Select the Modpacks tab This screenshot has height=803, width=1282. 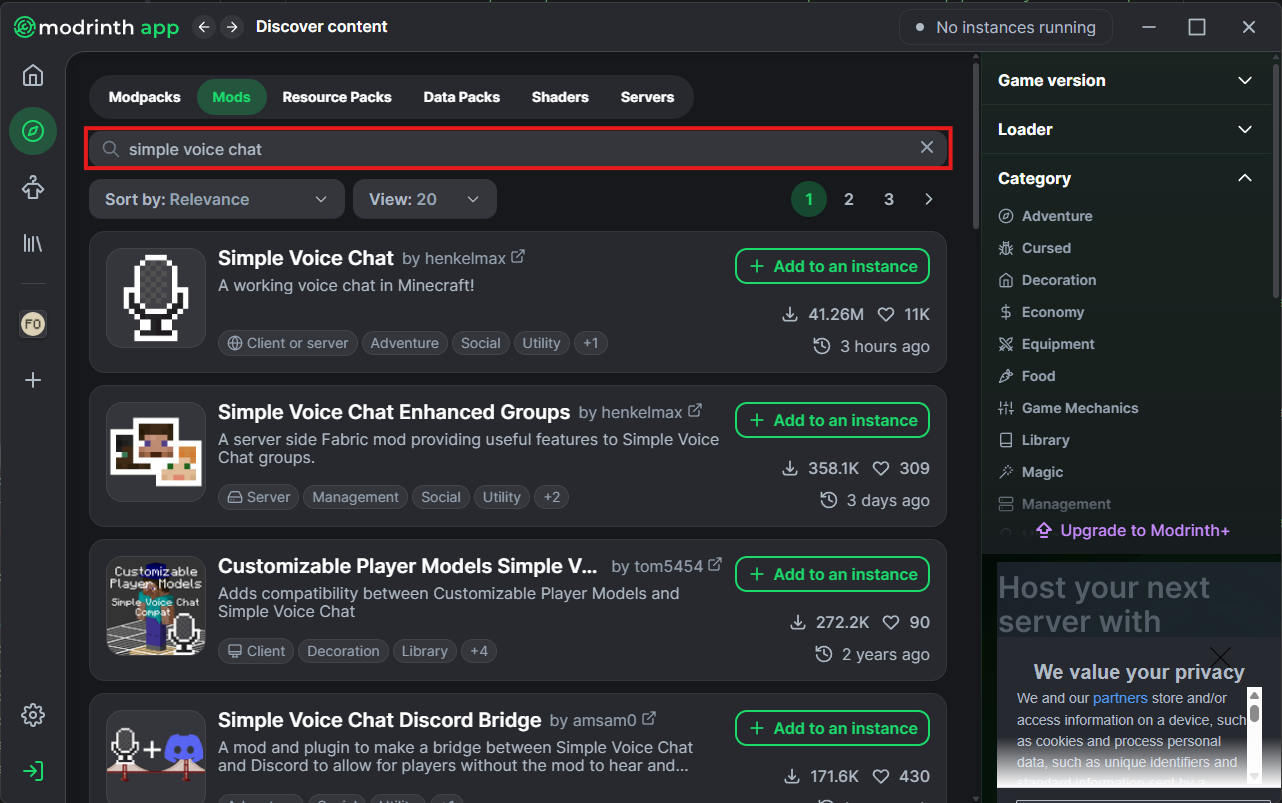tap(144, 97)
